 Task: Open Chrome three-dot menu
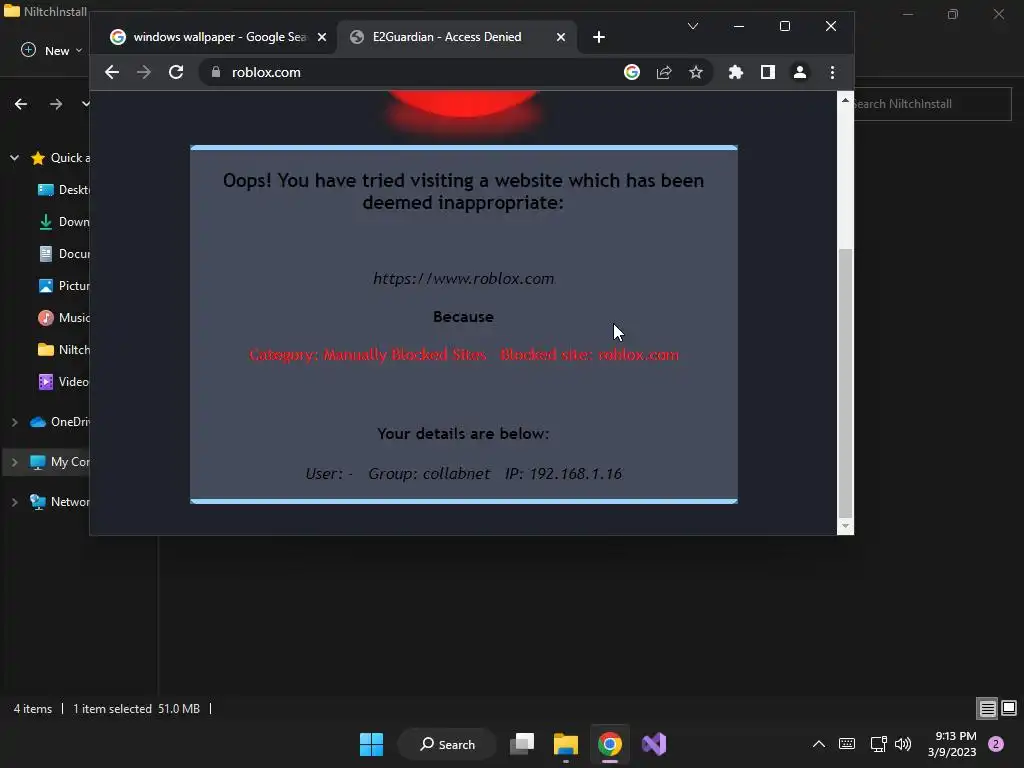tap(832, 72)
